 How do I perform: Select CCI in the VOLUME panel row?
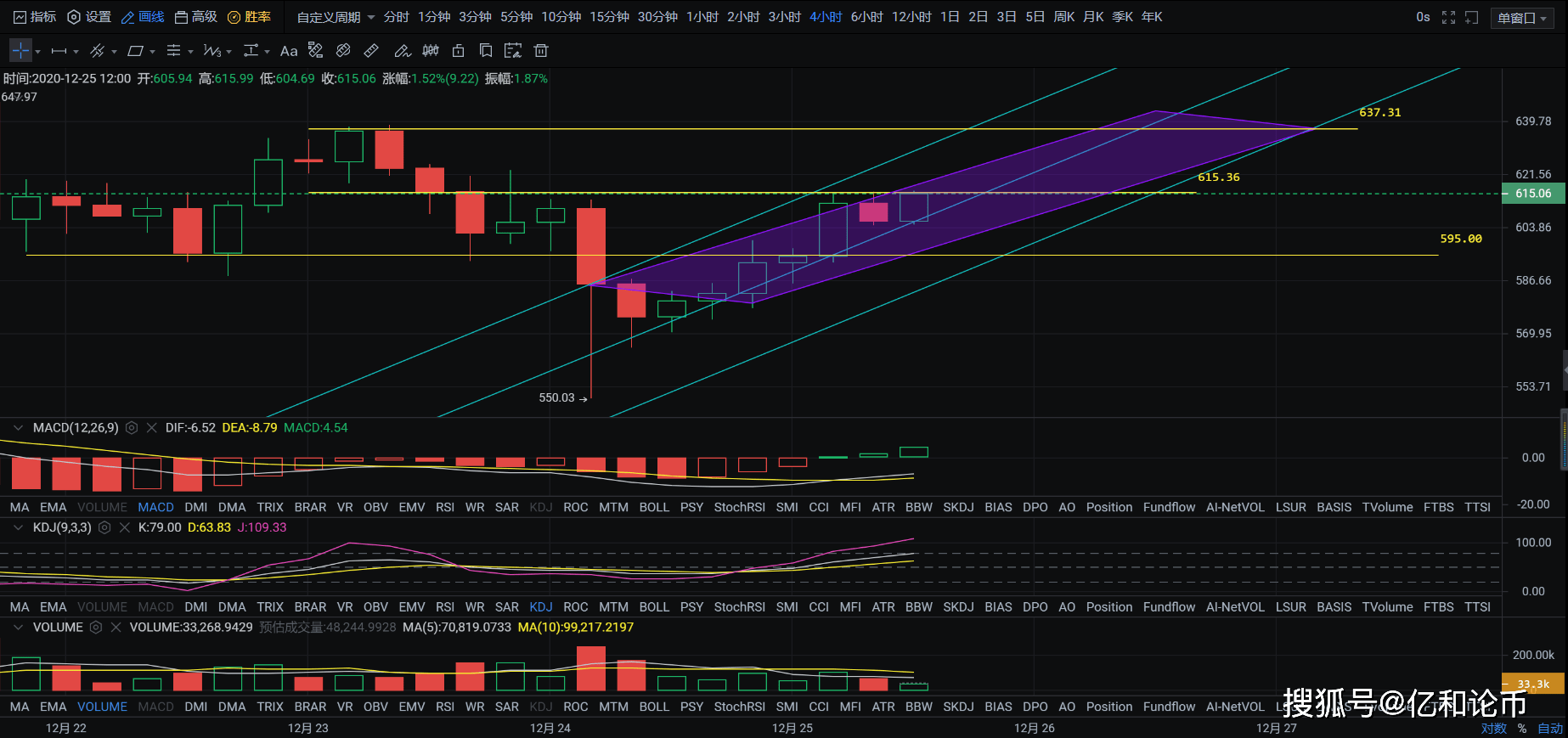pos(819,707)
